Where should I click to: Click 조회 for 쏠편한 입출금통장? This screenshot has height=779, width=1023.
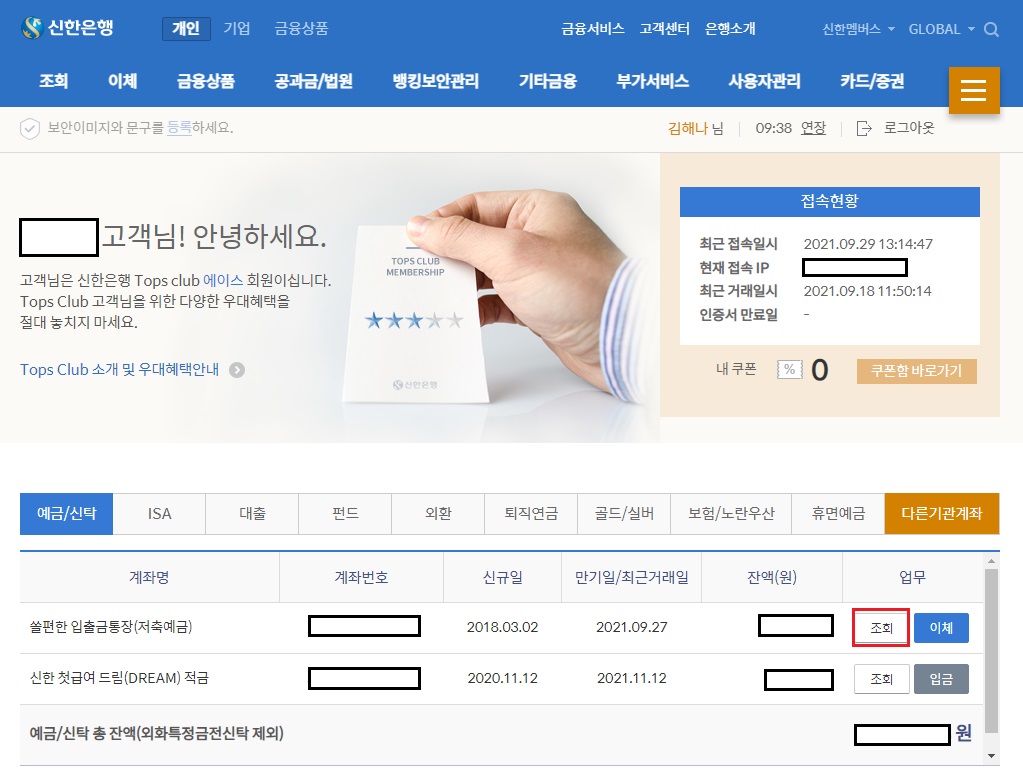click(x=881, y=628)
